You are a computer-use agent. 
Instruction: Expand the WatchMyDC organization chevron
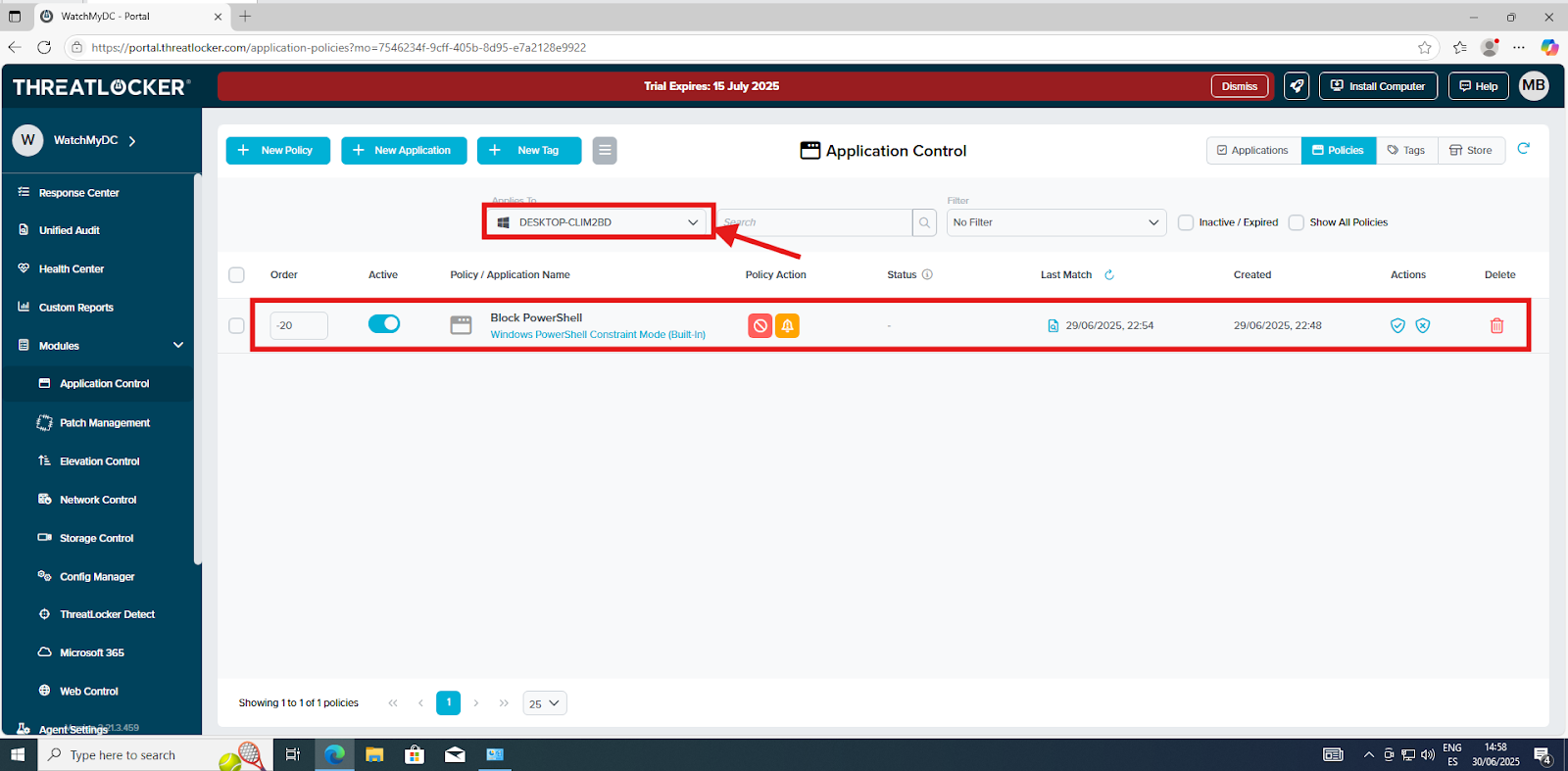coord(132,141)
